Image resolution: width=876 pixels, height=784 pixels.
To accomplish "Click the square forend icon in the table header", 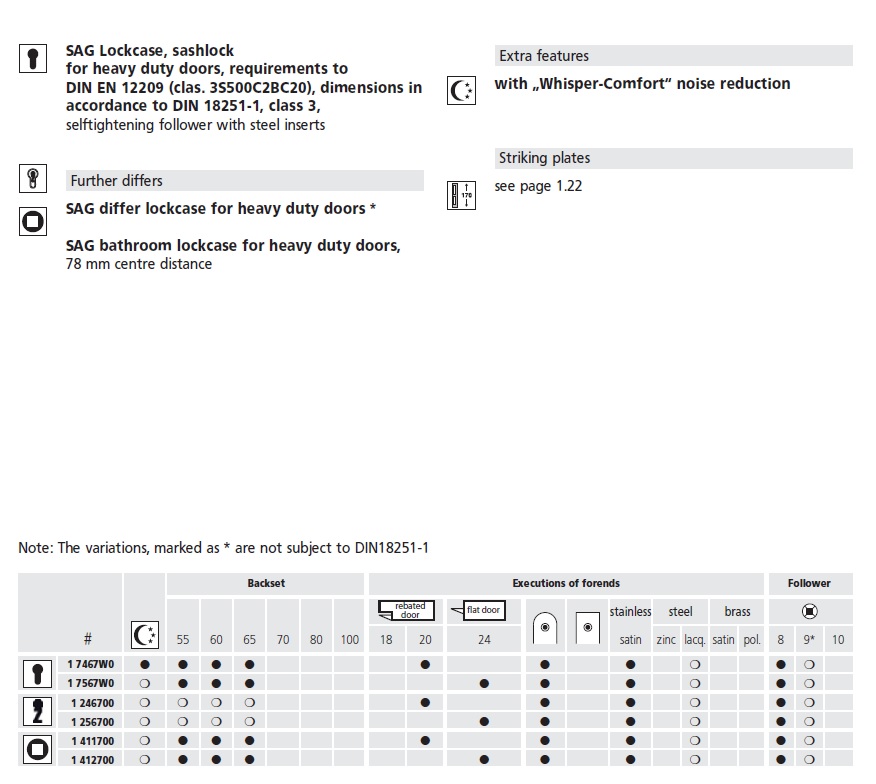I will [587, 628].
